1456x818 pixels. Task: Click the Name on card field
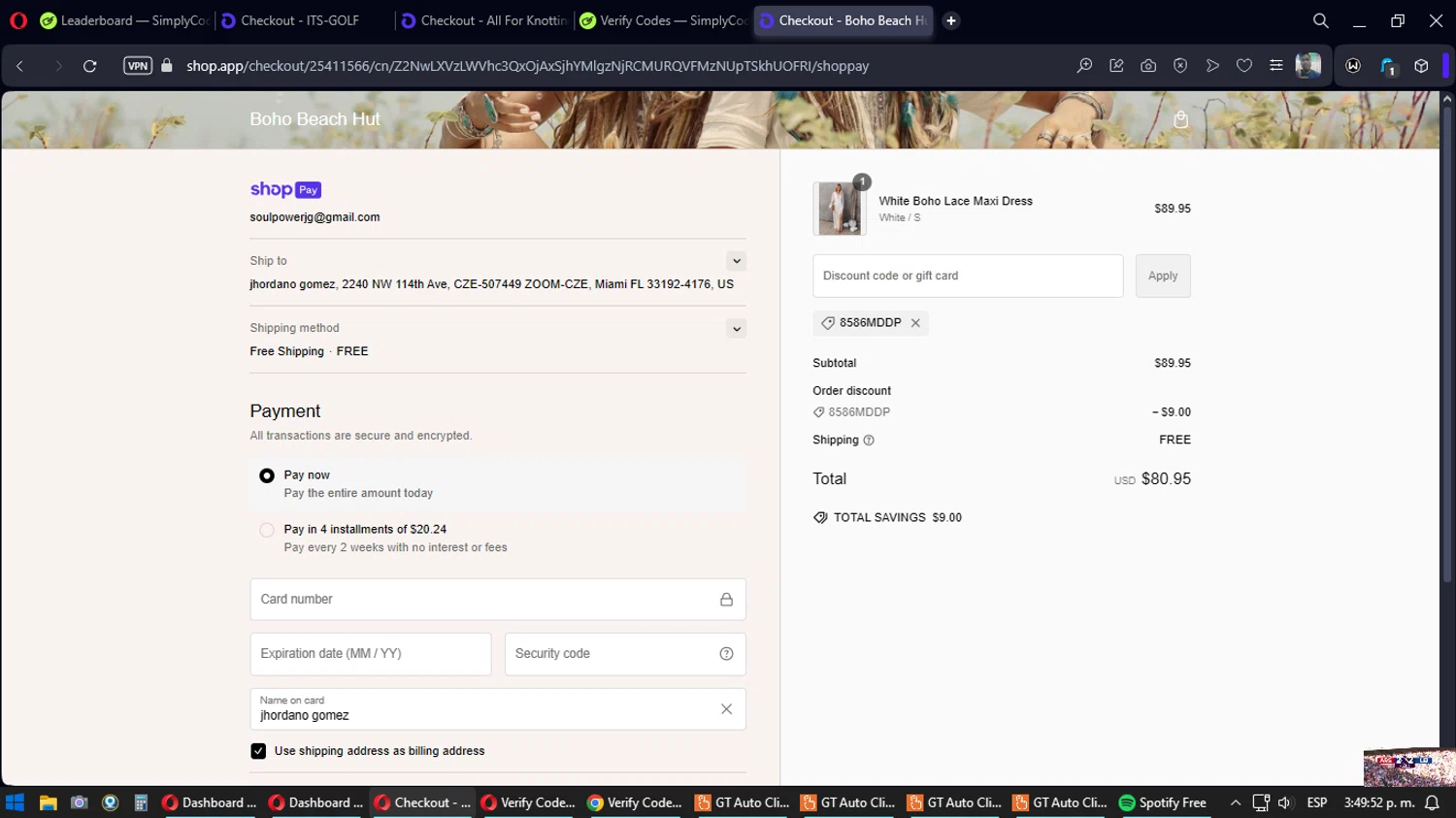498,709
